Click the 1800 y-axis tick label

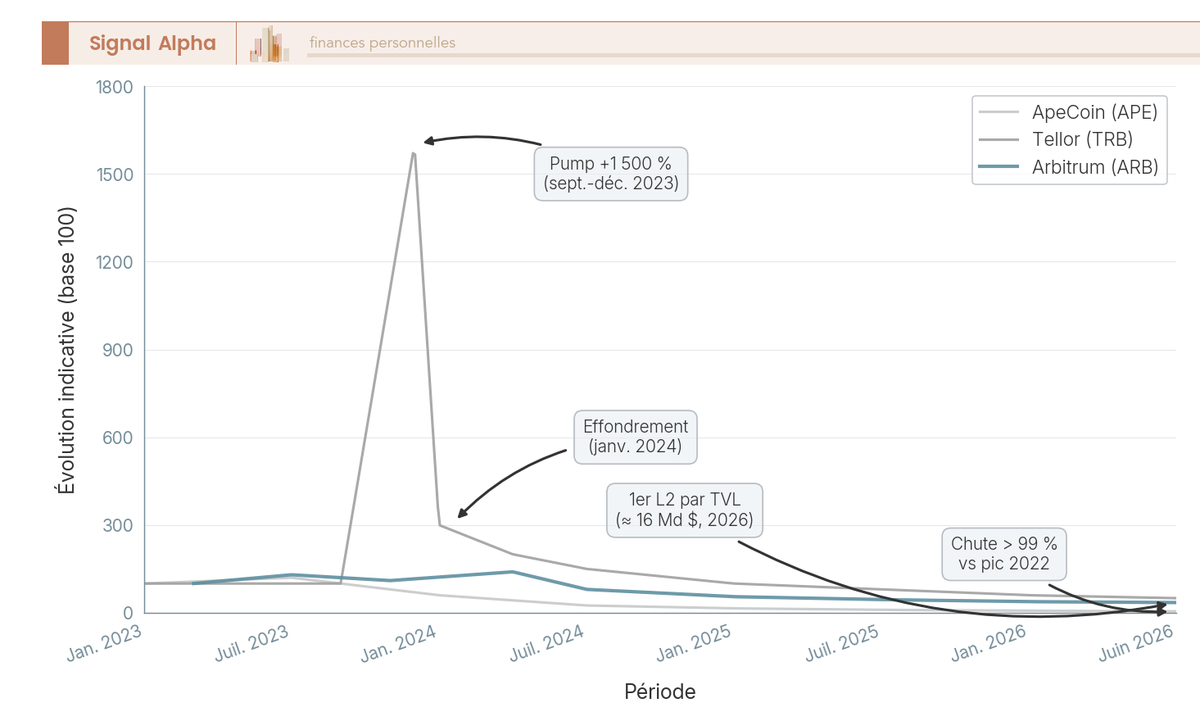(x=115, y=87)
